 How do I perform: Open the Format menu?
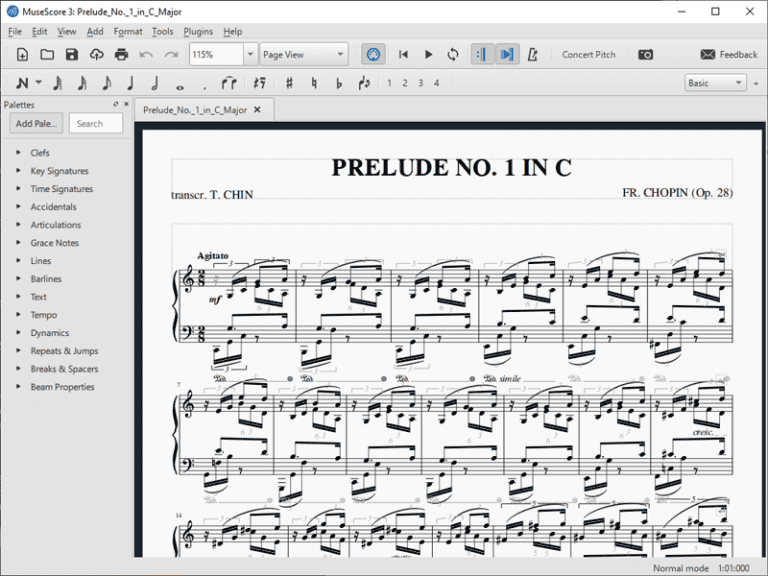128,31
